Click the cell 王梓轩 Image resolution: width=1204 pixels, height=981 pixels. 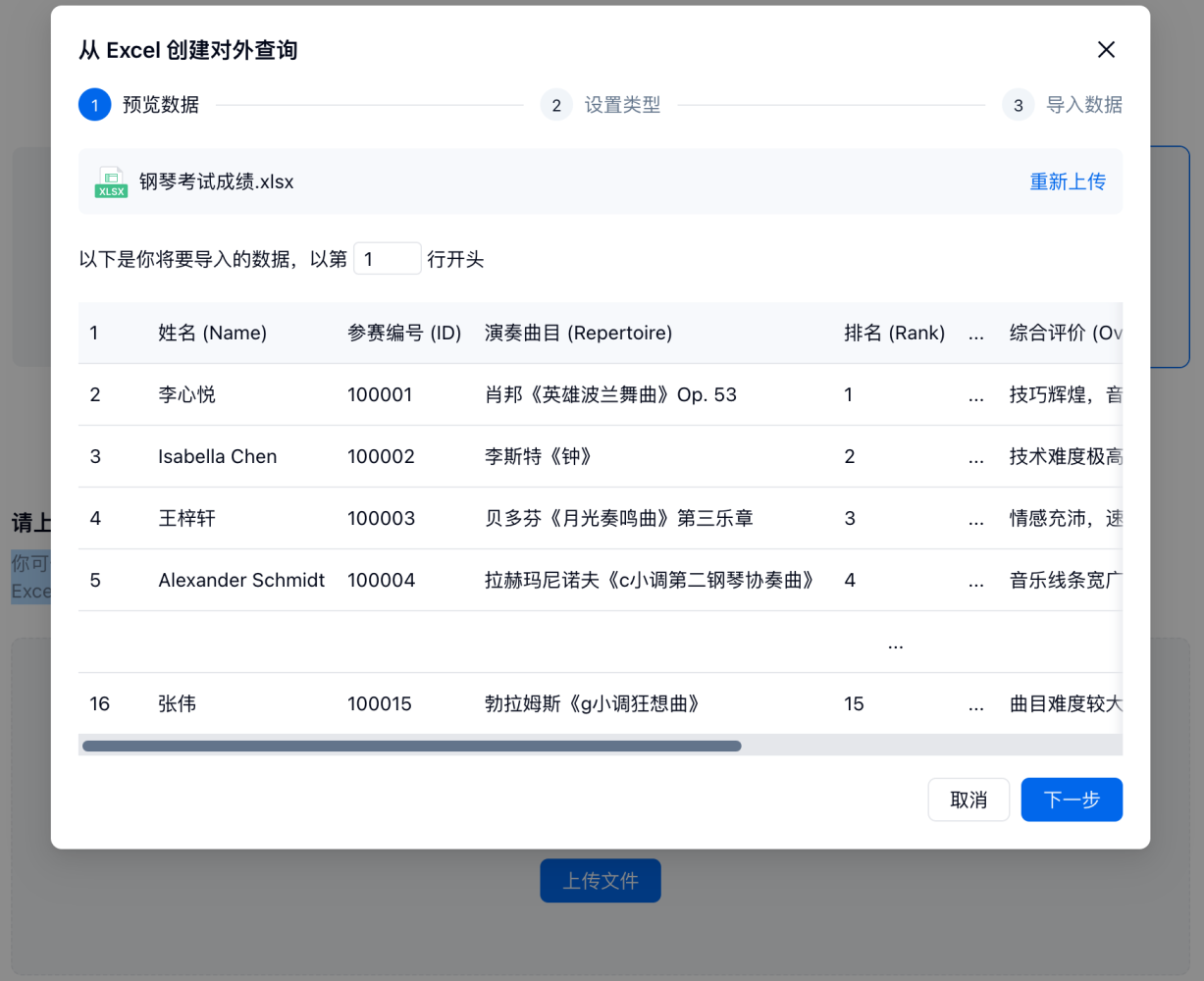pos(186,518)
